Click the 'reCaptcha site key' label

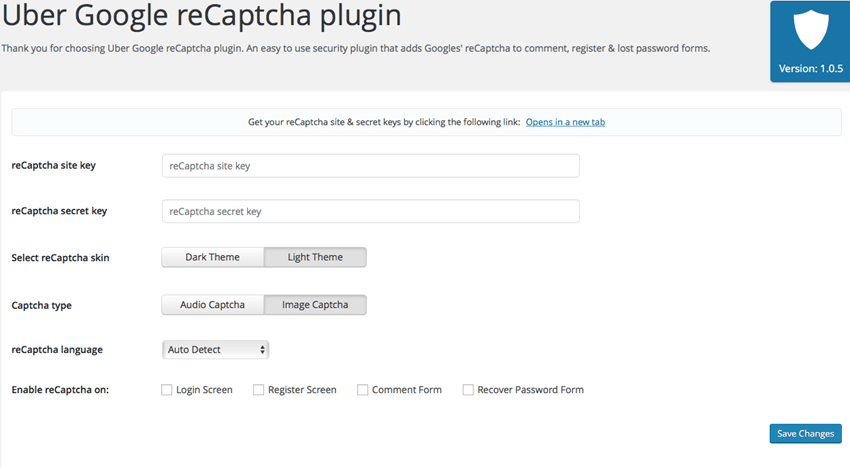tap(54, 165)
